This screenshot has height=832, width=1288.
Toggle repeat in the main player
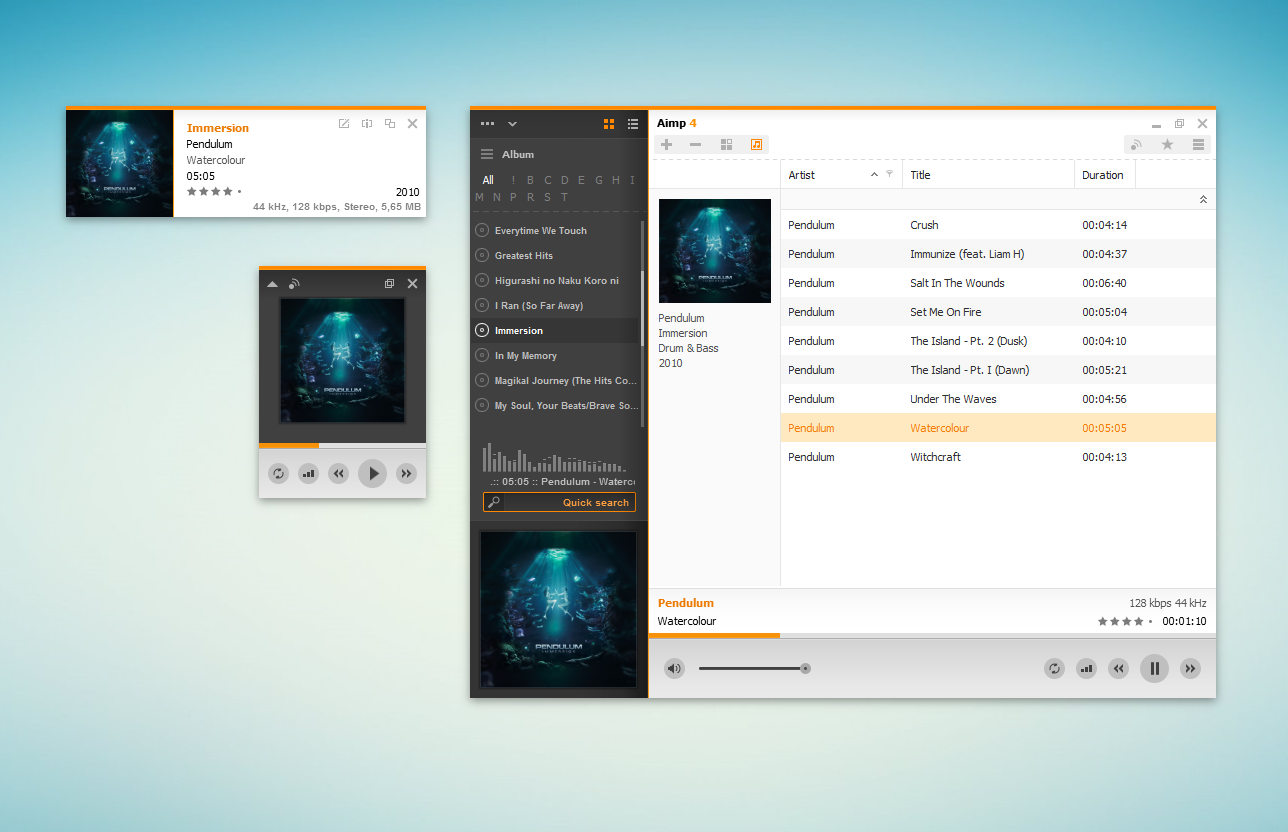coord(1054,668)
